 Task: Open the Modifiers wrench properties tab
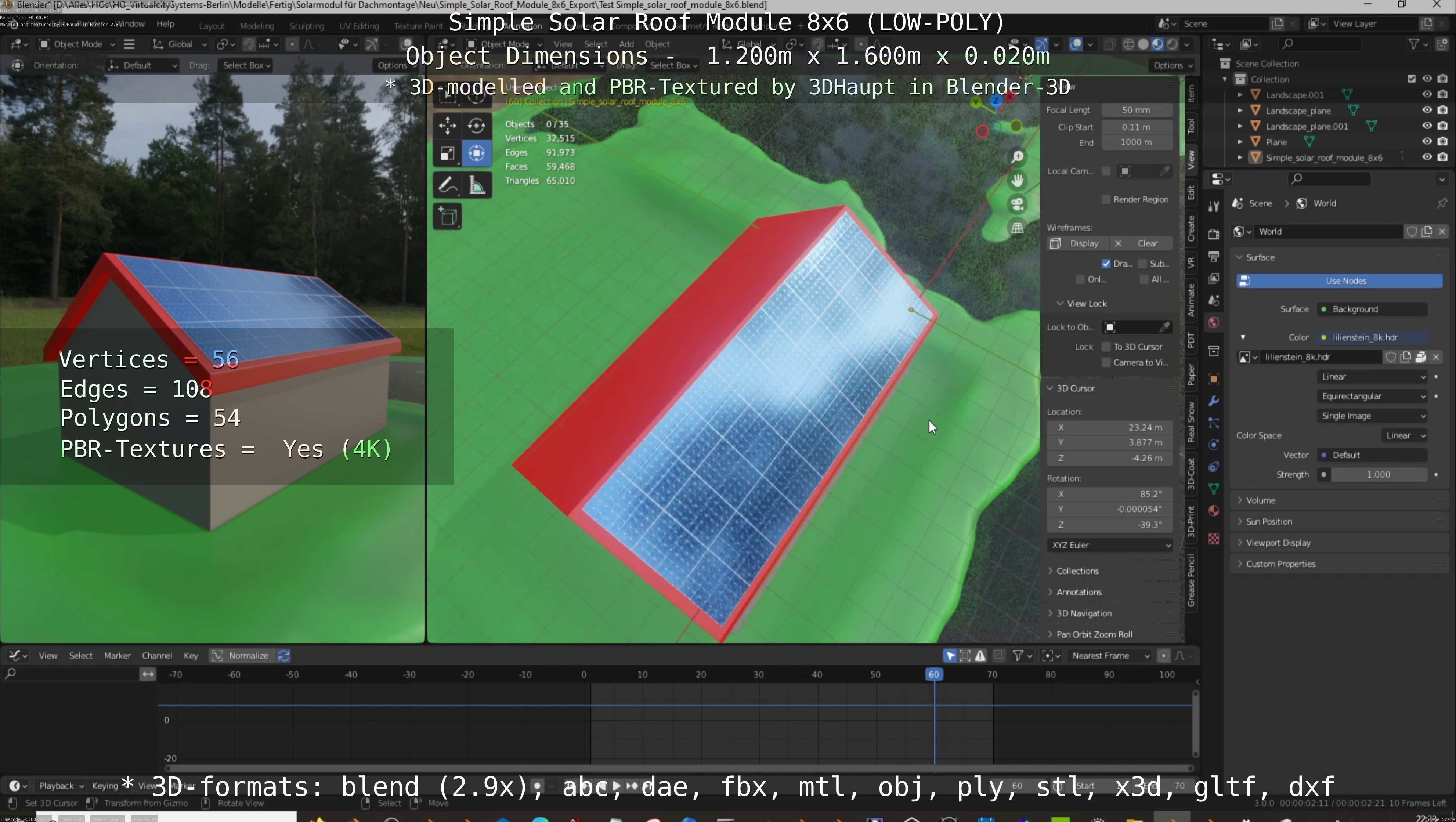pyautogui.click(x=1214, y=401)
